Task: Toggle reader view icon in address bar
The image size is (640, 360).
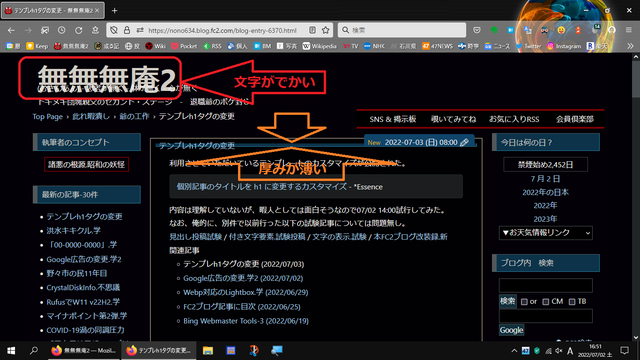Action: point(312,30)
